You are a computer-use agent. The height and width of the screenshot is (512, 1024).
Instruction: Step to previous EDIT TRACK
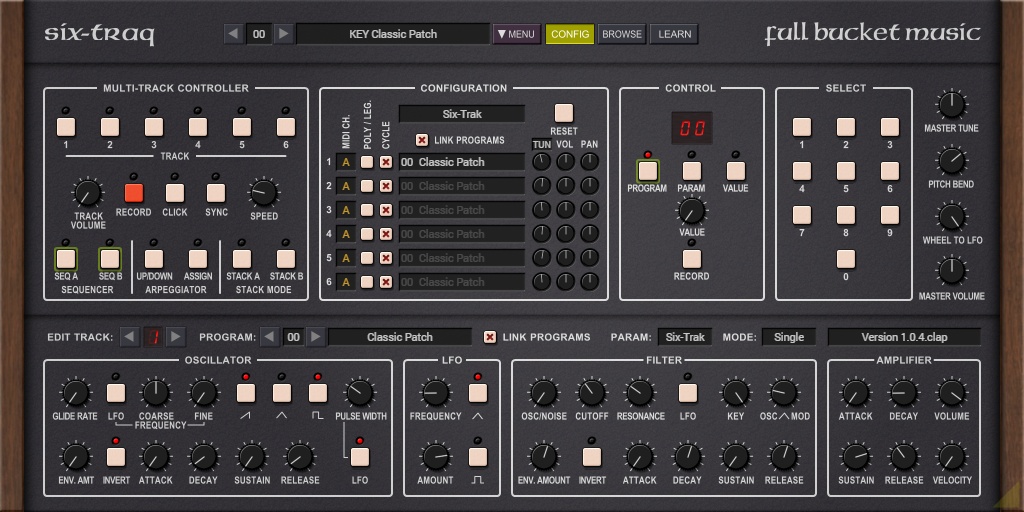(130, 337)
